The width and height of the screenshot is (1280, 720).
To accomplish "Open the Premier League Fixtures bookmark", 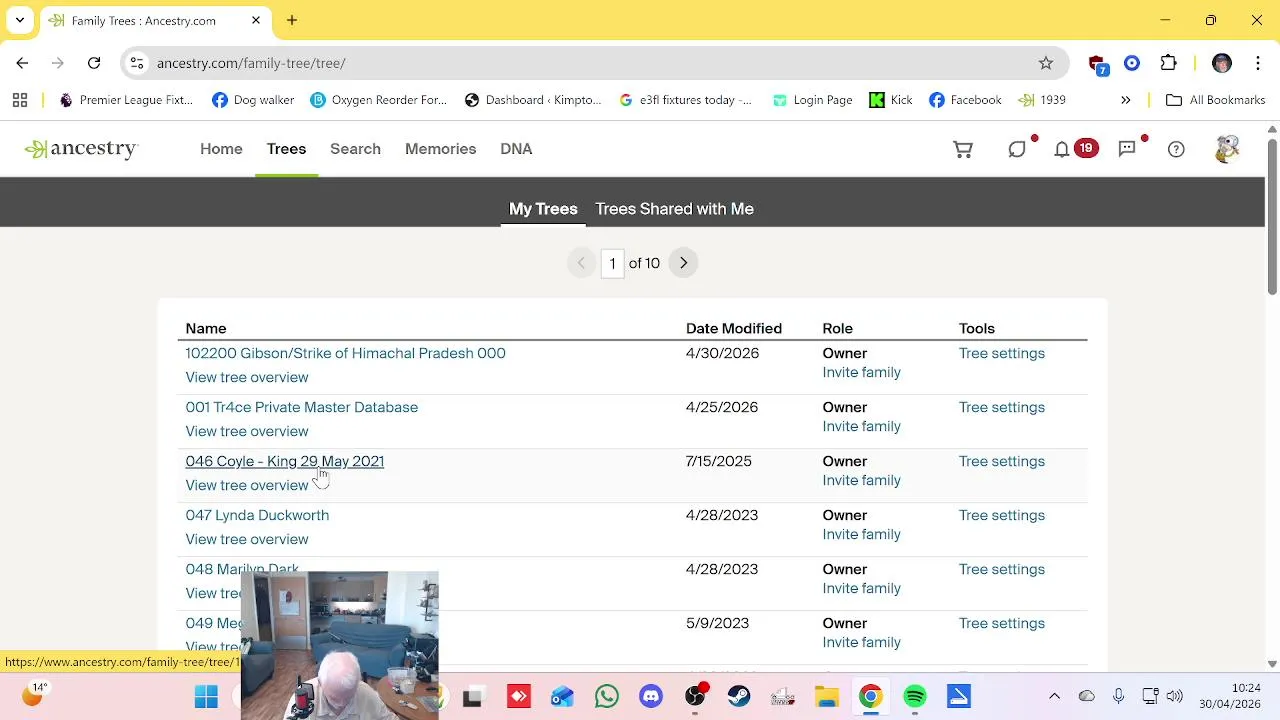I will [126, 100].
